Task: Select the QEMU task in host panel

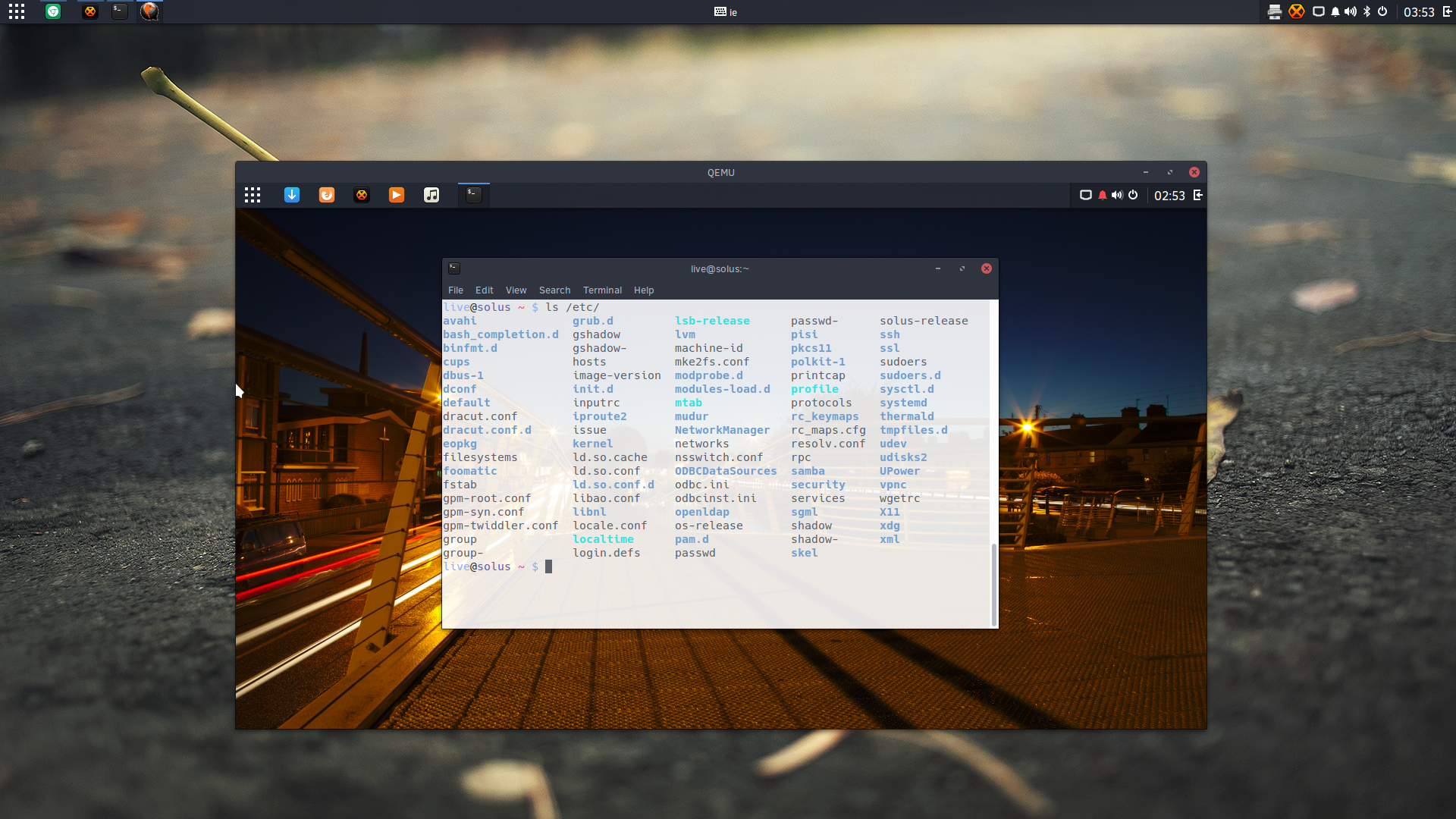Action: (150, 11)
